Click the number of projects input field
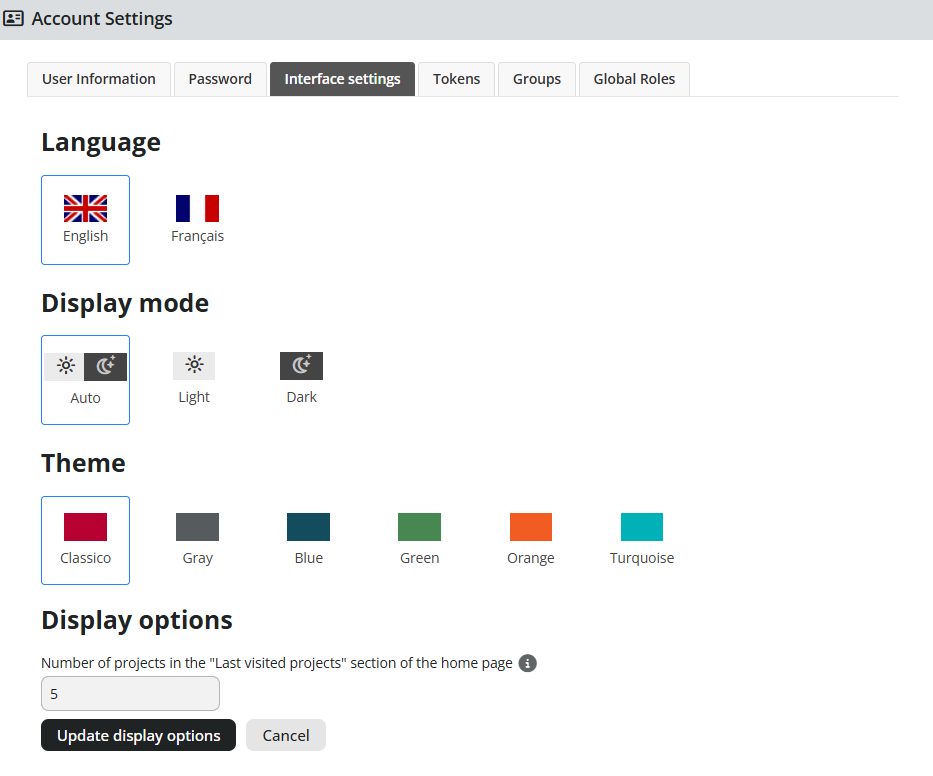The width and height of the screenshot is (933, 776). 130,693
